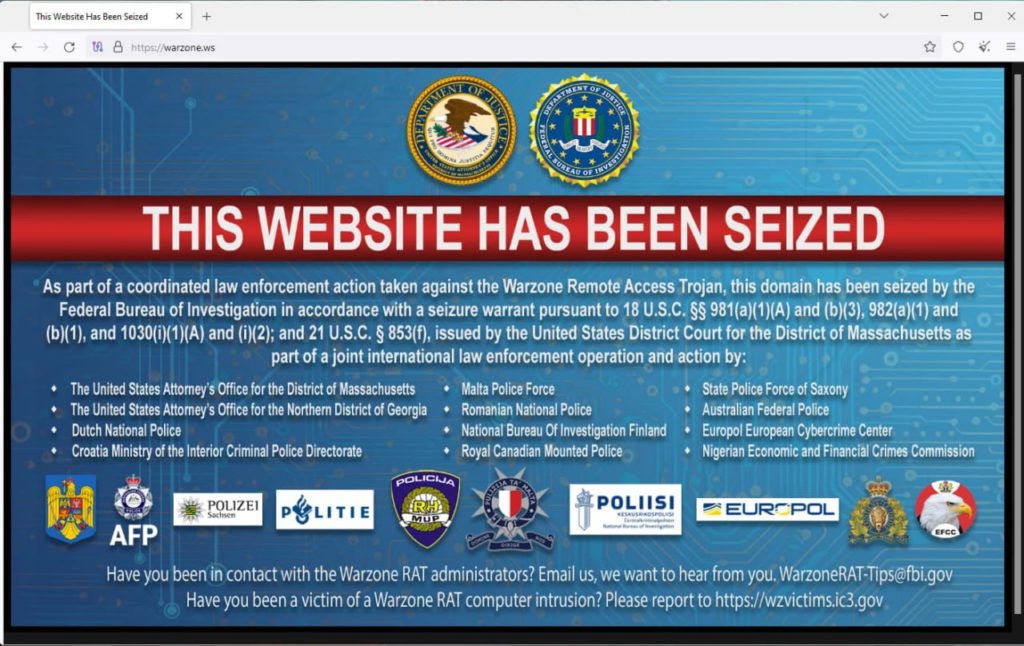
Task: Bookmark this page with the star icon
Action: pyautogui.click(x=930, y=47)
